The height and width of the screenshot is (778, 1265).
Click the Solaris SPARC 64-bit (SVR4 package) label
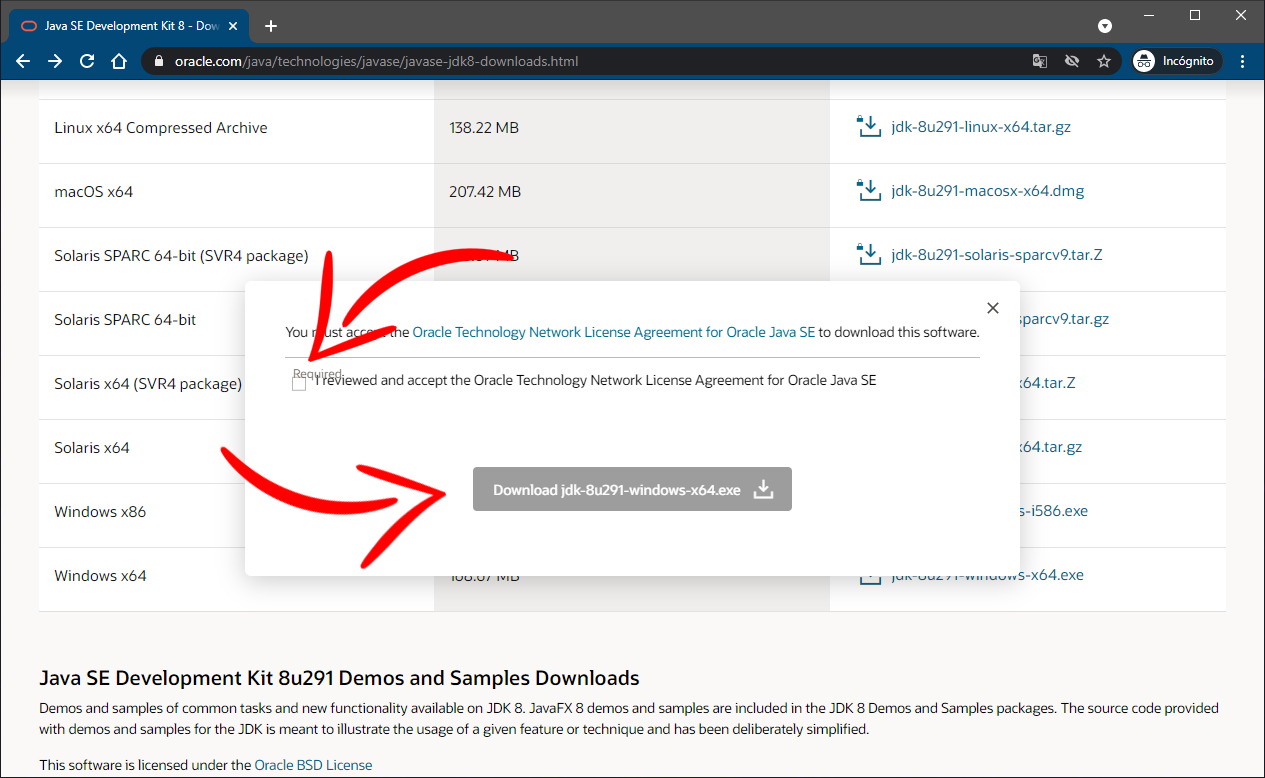[x=181, y=255]
